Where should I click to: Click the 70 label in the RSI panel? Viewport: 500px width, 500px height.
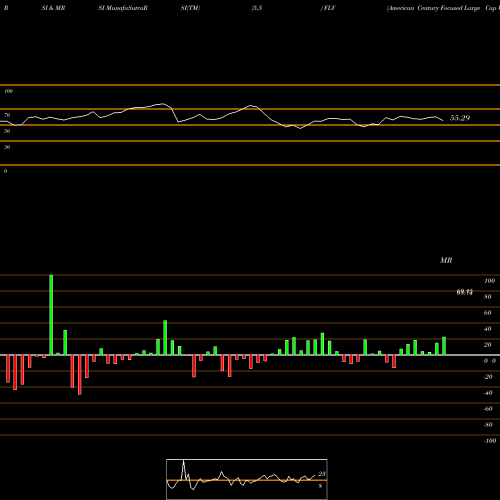pyautogui.click(x=7, y=115)
